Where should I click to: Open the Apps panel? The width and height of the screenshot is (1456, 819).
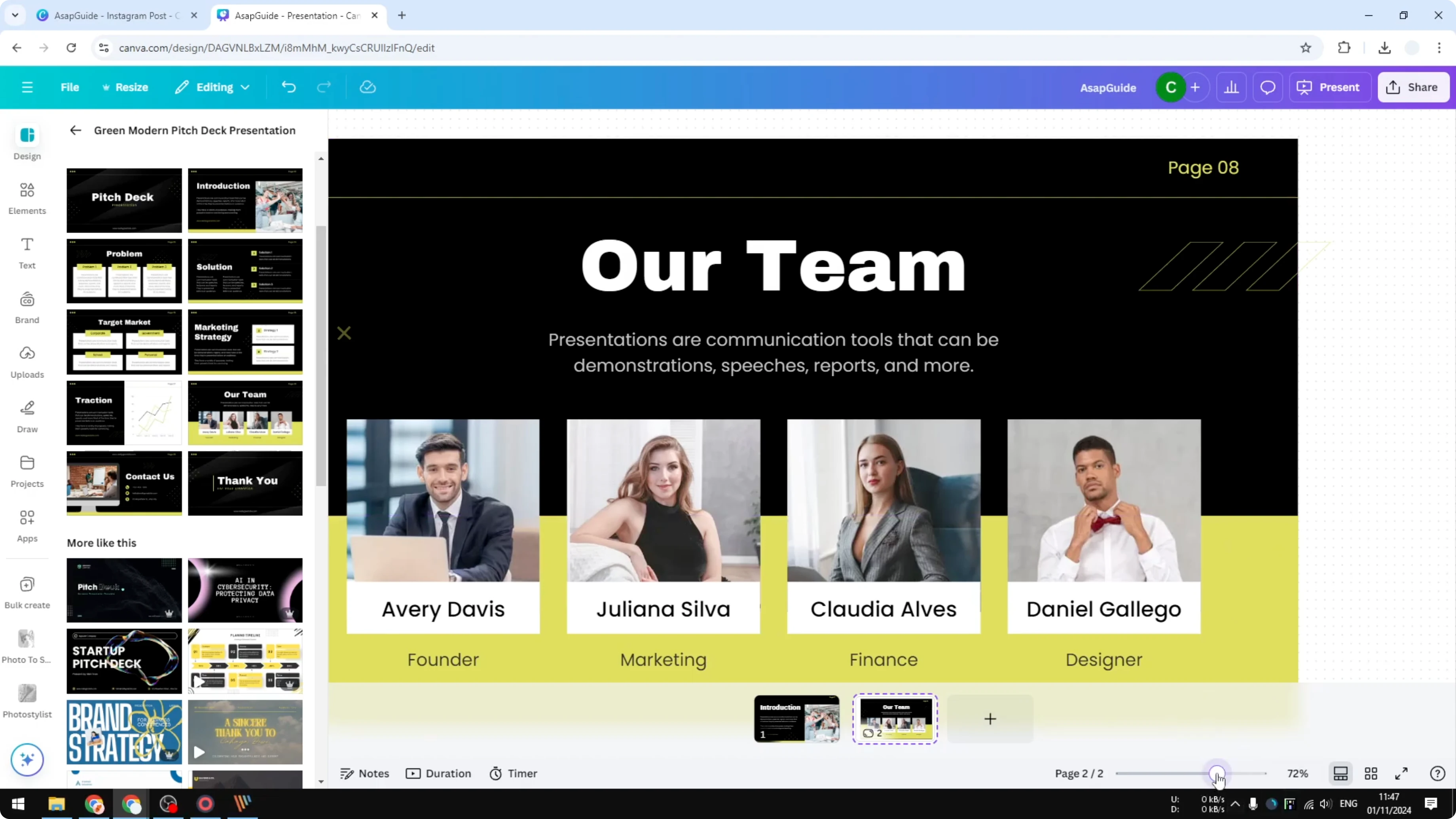coord(27,526)
